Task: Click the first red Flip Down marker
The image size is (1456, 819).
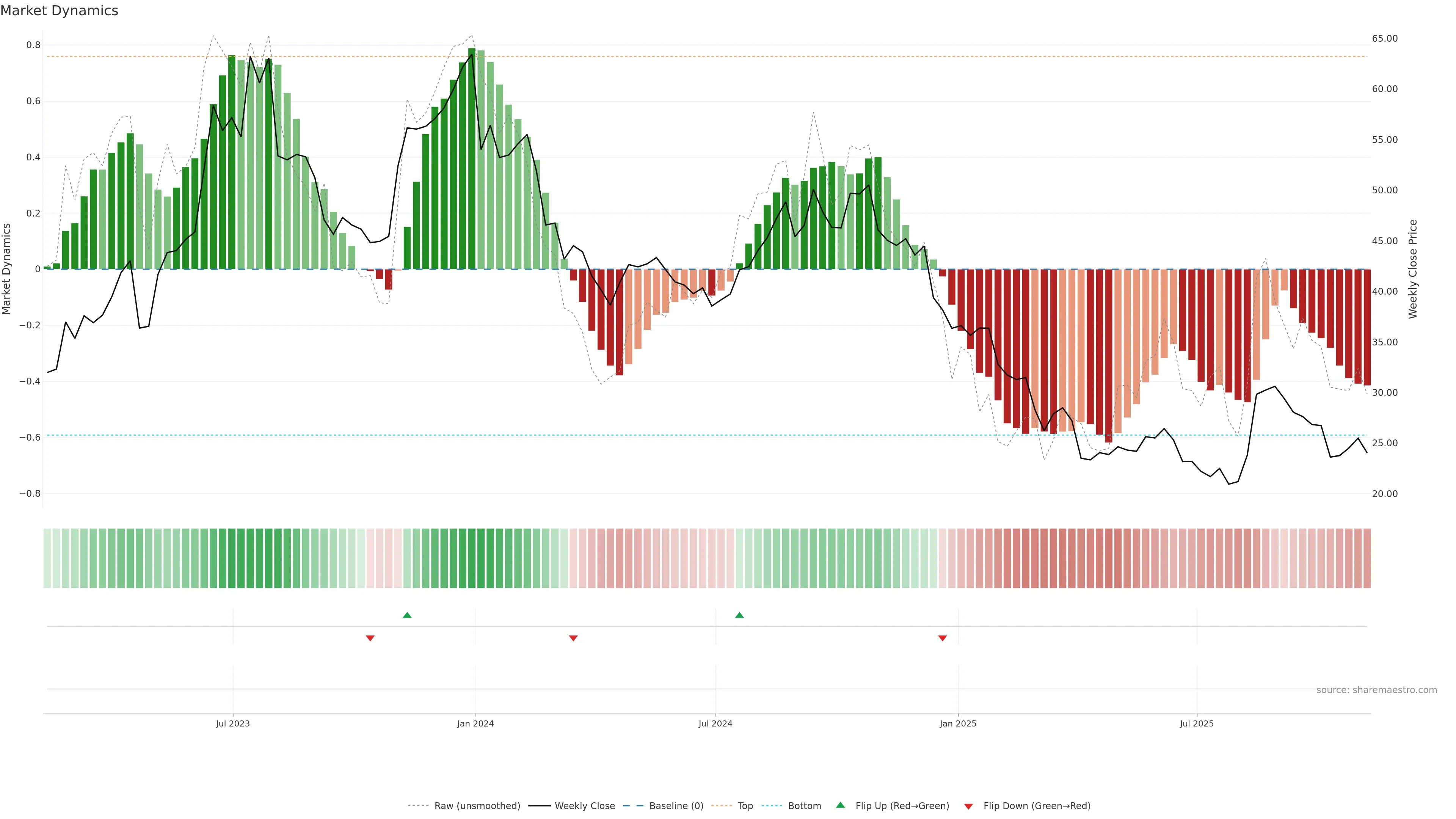Action: (x=370, y=638)
